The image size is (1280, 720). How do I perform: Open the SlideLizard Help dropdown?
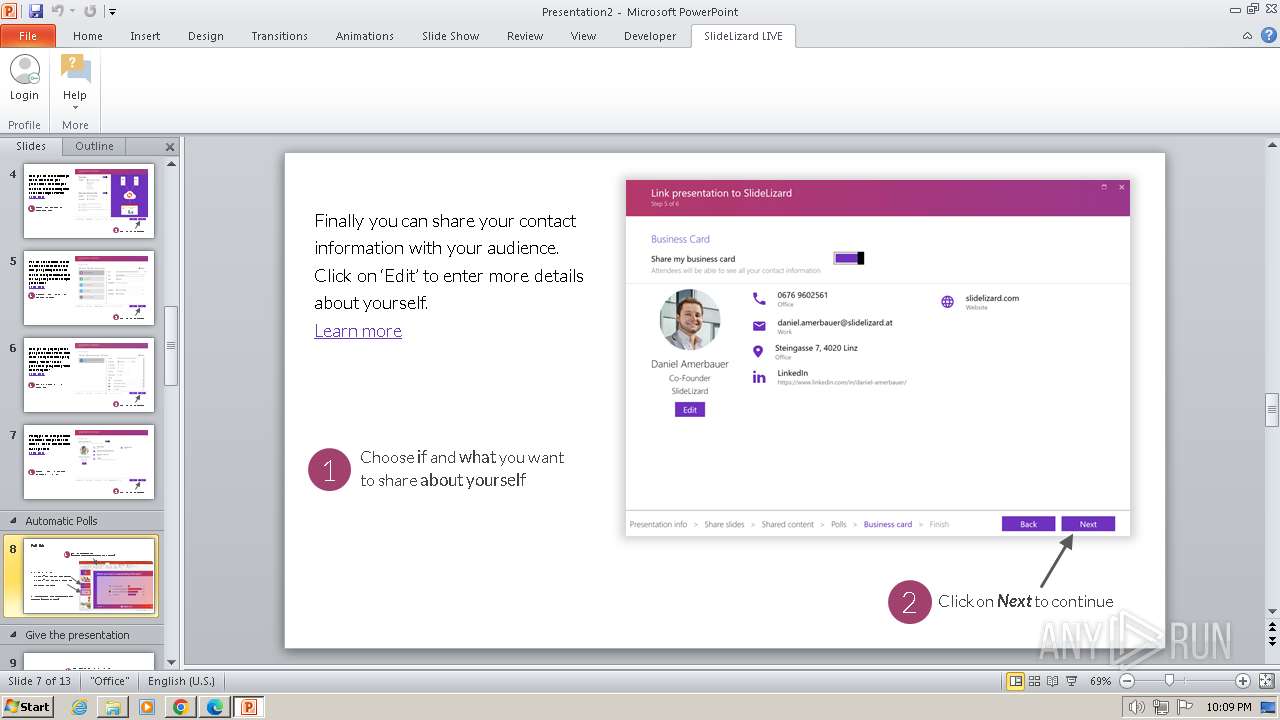click(x=75, y=83)
